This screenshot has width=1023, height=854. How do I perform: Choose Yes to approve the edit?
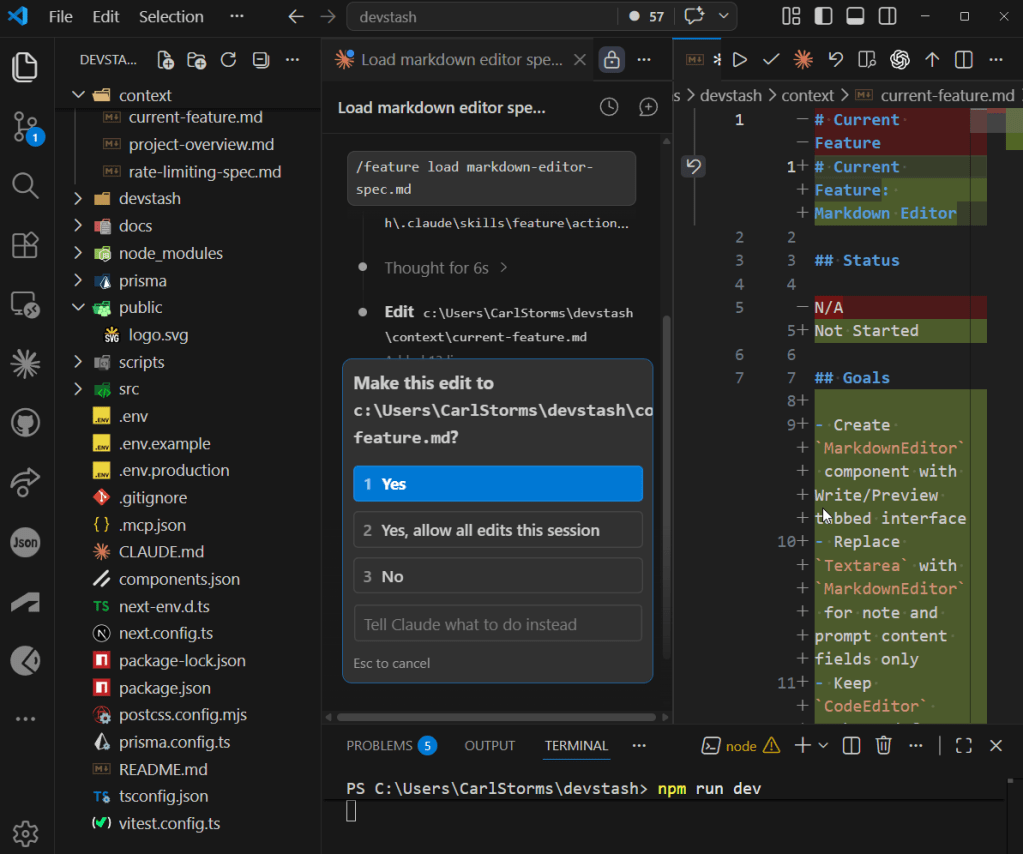tap(497, 484)
